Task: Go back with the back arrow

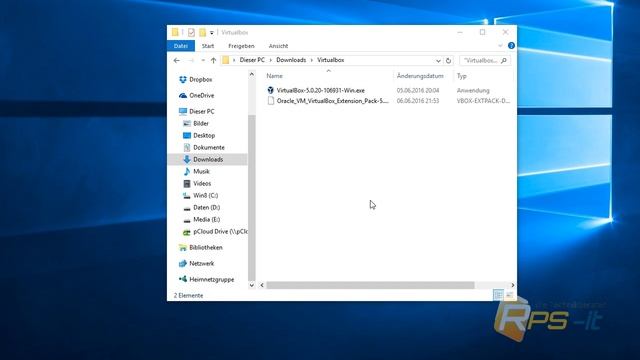Action: click(x=177, y=60)
